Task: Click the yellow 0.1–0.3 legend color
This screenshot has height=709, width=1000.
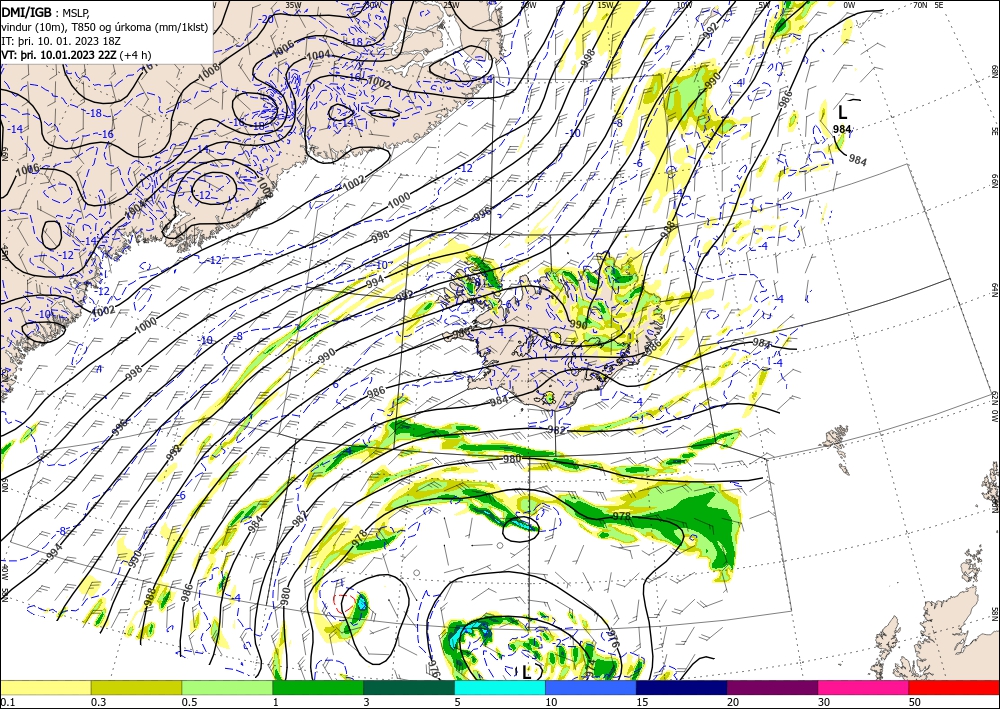Action: click(45, 687)
